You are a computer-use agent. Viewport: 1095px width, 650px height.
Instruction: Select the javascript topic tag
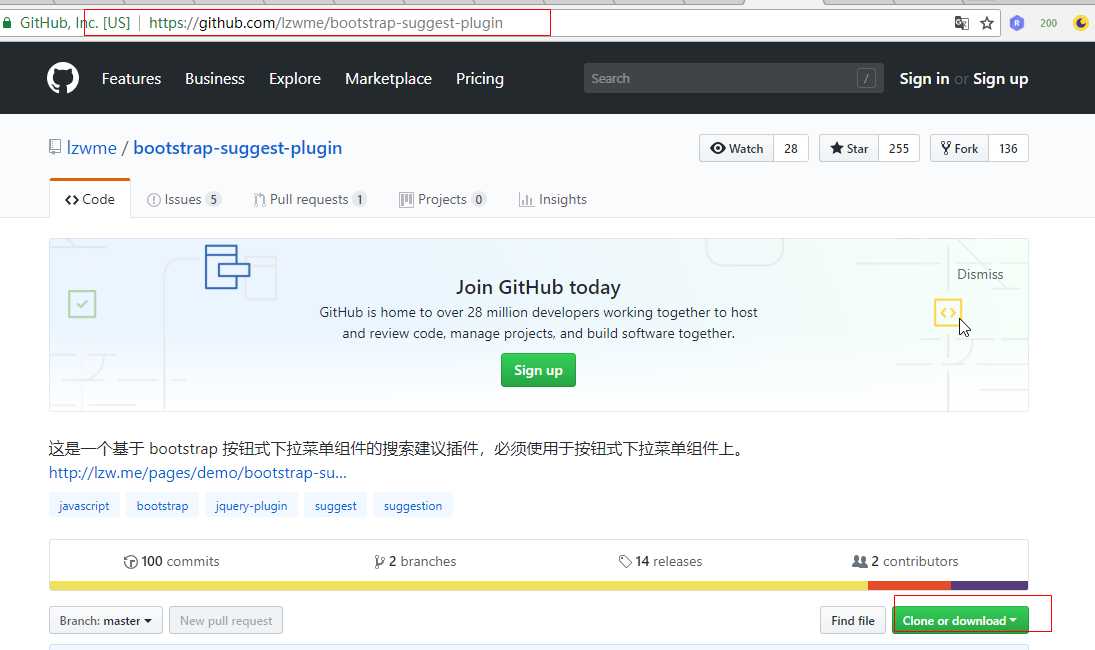click(84, 505)
